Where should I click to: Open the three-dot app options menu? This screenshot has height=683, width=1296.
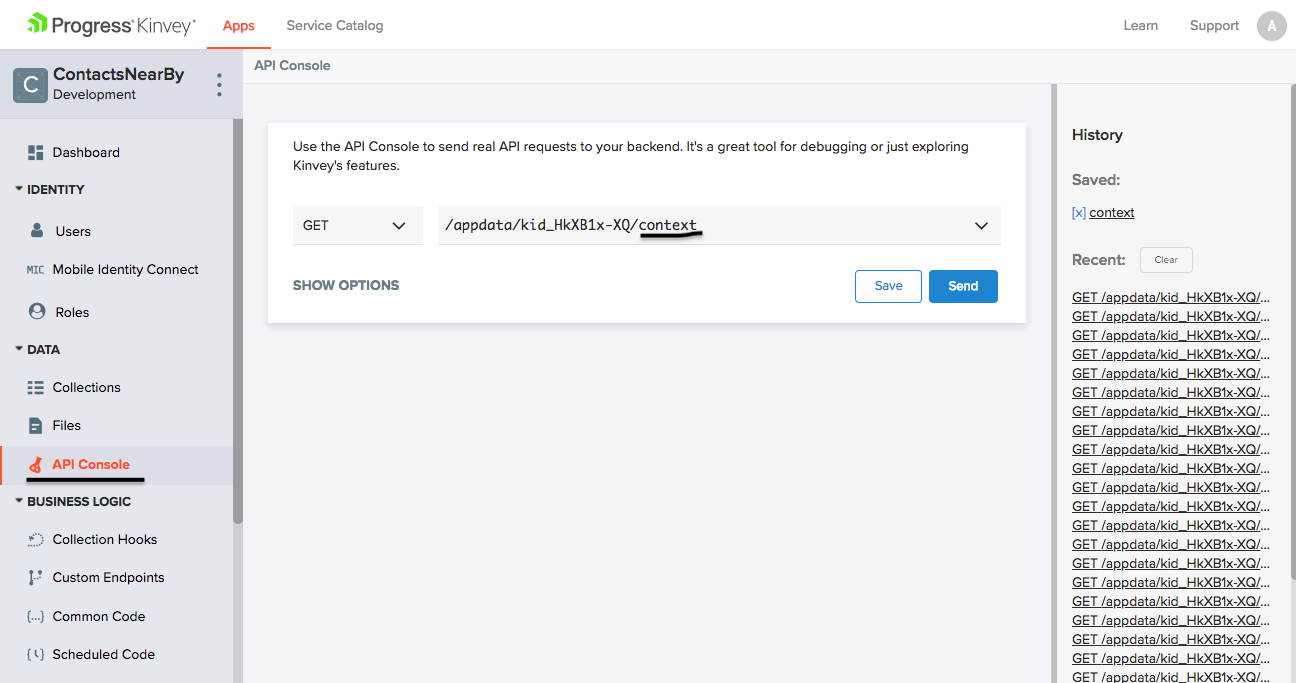219,85
